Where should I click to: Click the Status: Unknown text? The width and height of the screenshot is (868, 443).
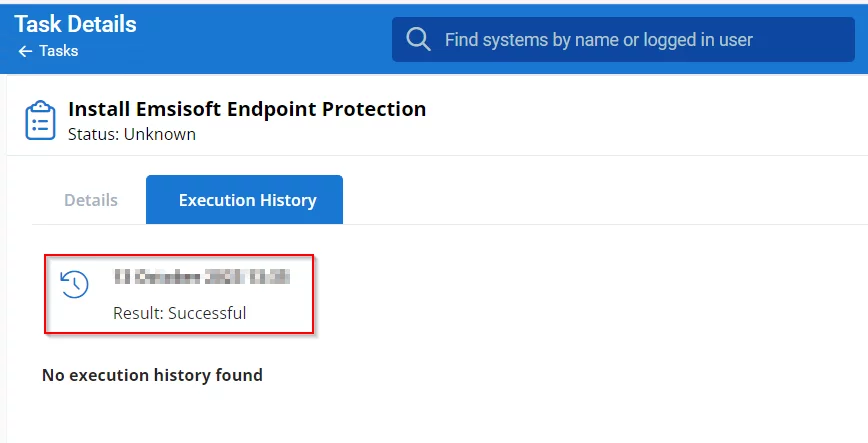[131, 134]
